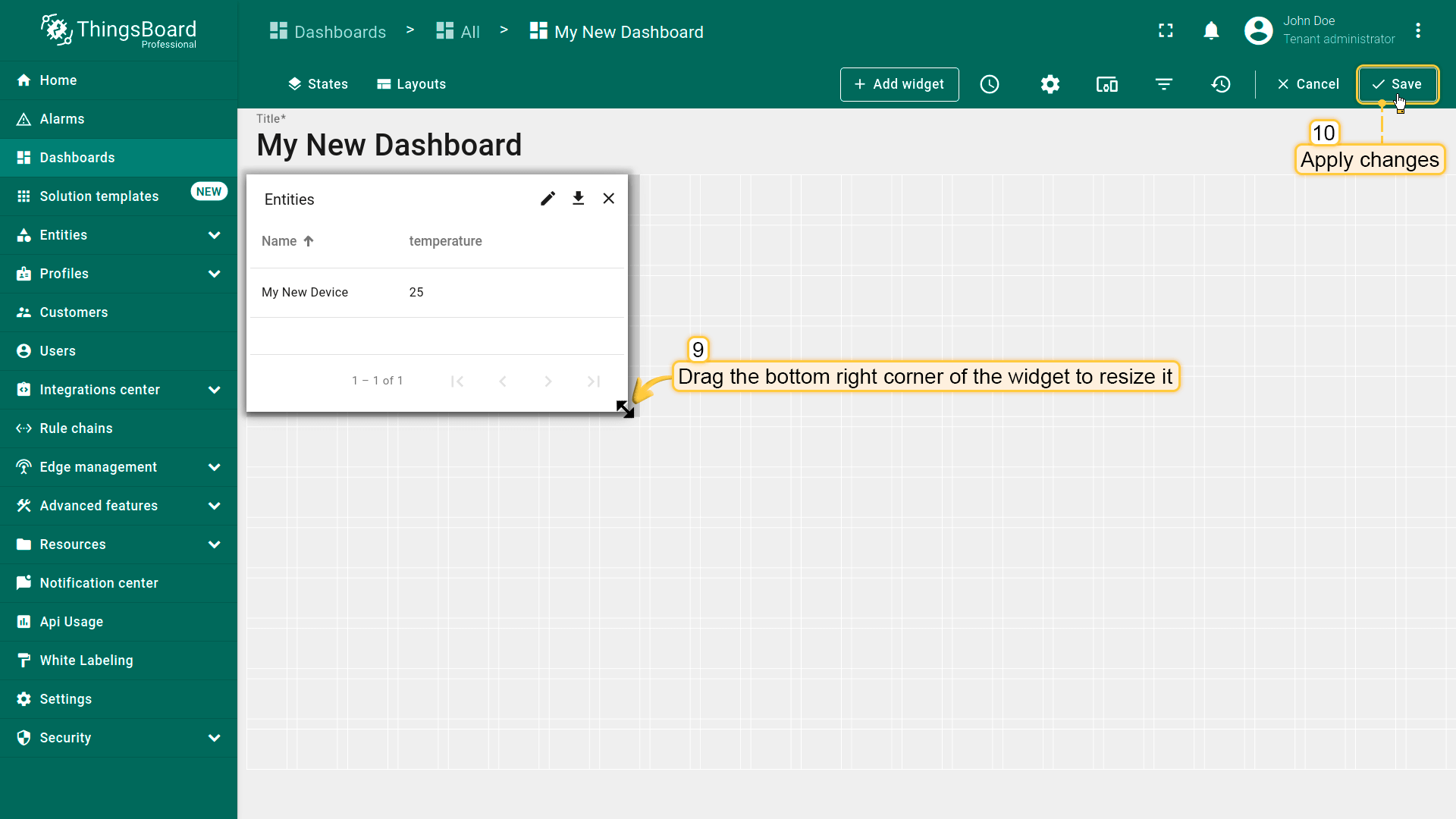This screenshot has height=819, width=1456.
Task: Click the dashboard title input field
Action: coord(389,146)
